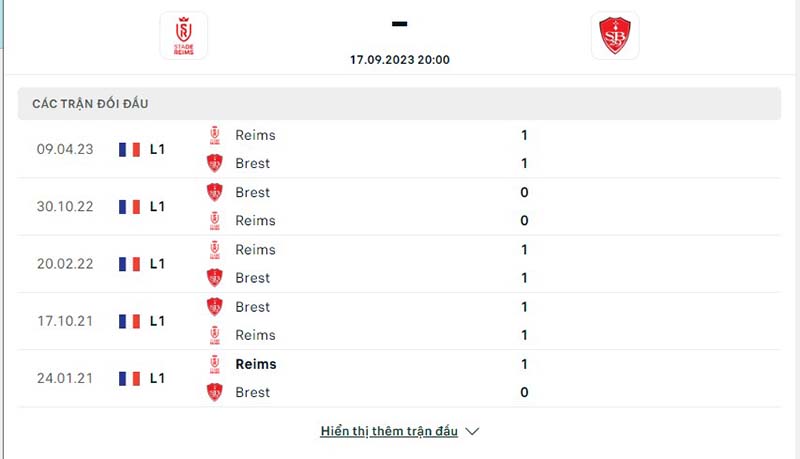Screen dimensions: 800x459
Task: Click Brest crest in 30.10.22 match
Action: (214, 192)
